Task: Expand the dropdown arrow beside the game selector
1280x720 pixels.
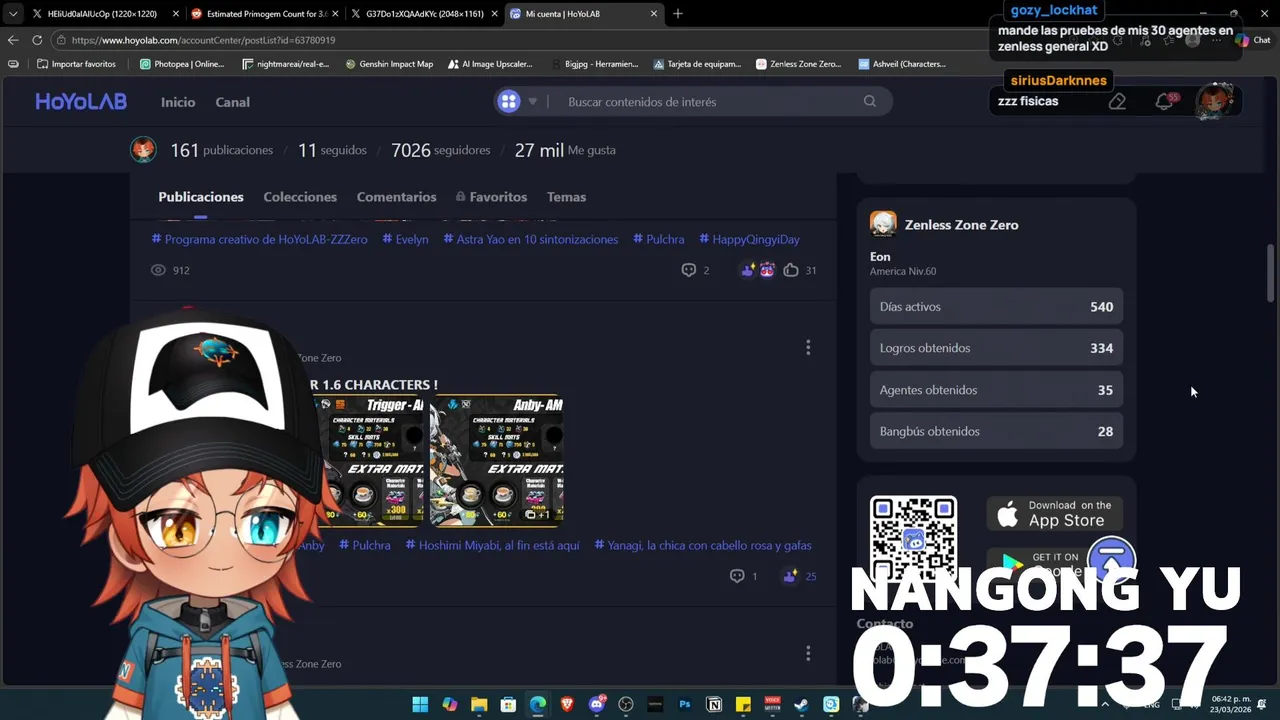Action: 533,102
